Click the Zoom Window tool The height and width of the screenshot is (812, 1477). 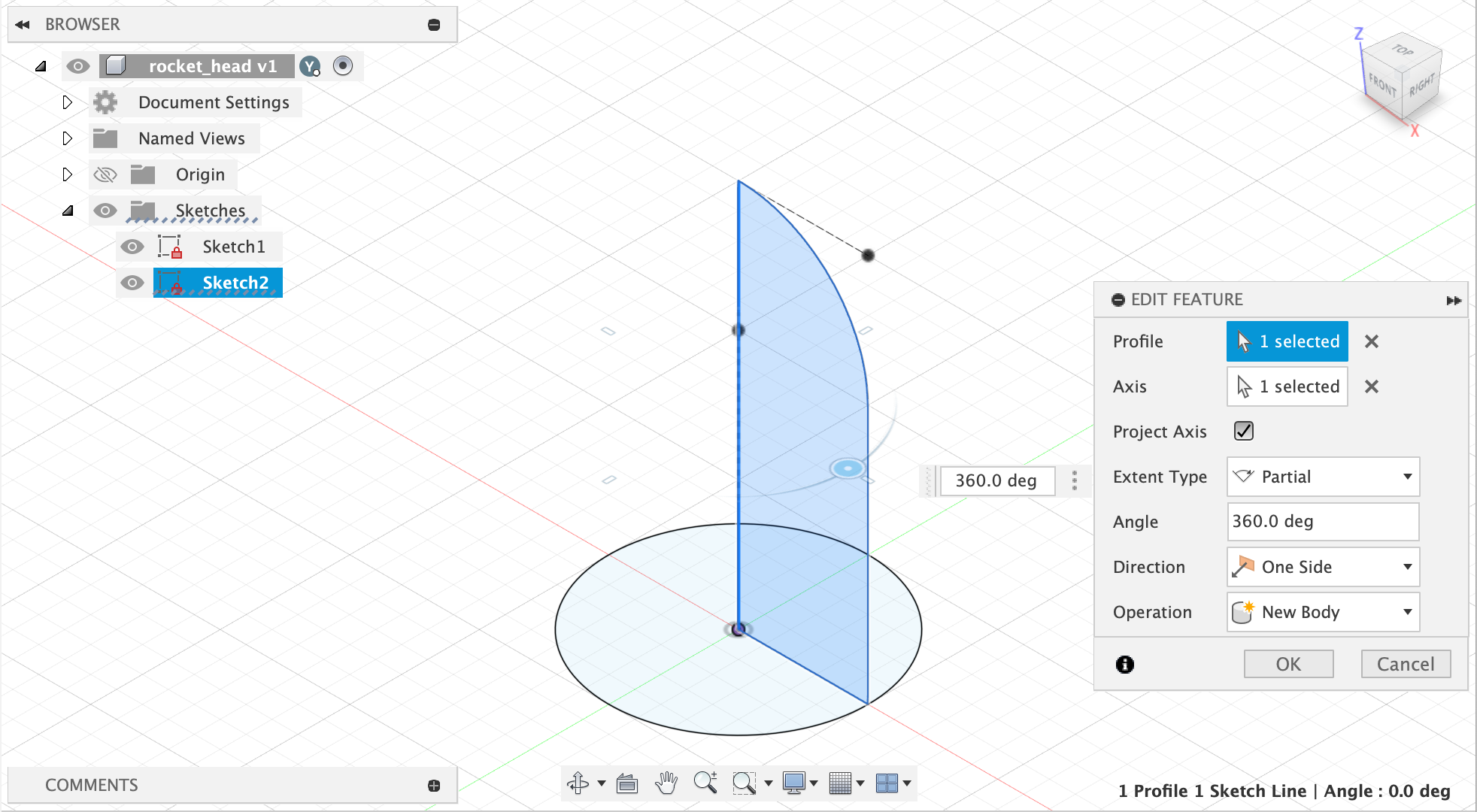click(x=745, y=783)
